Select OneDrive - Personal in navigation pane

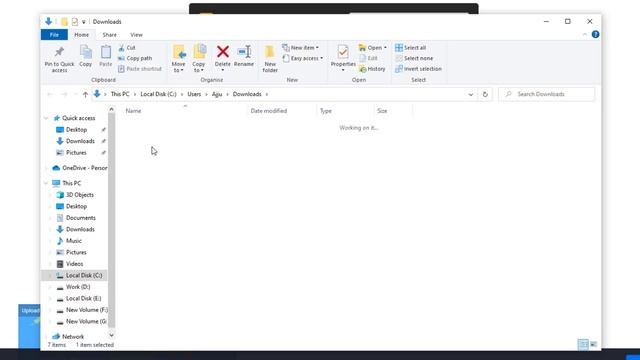click(x=80, y=168)
